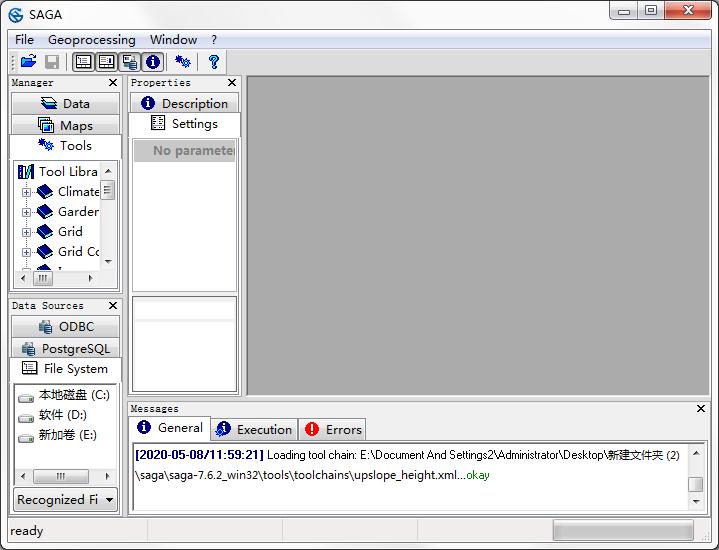719x550 pixels.
Task: Close the Properties panel
Action: point(232,83)
